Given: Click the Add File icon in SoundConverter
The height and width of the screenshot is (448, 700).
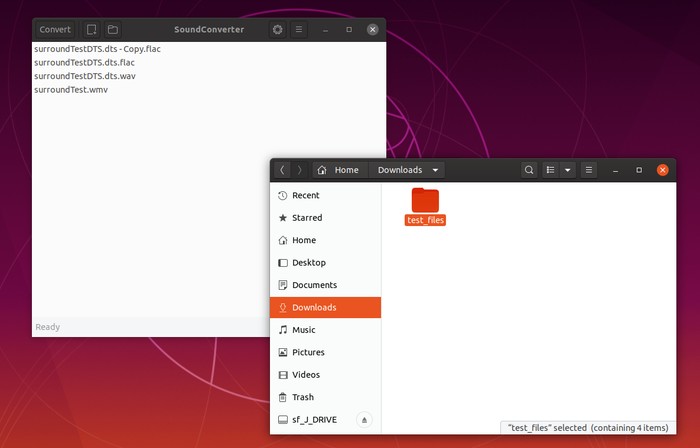Looking at the screenshot, I should [92, 29].
